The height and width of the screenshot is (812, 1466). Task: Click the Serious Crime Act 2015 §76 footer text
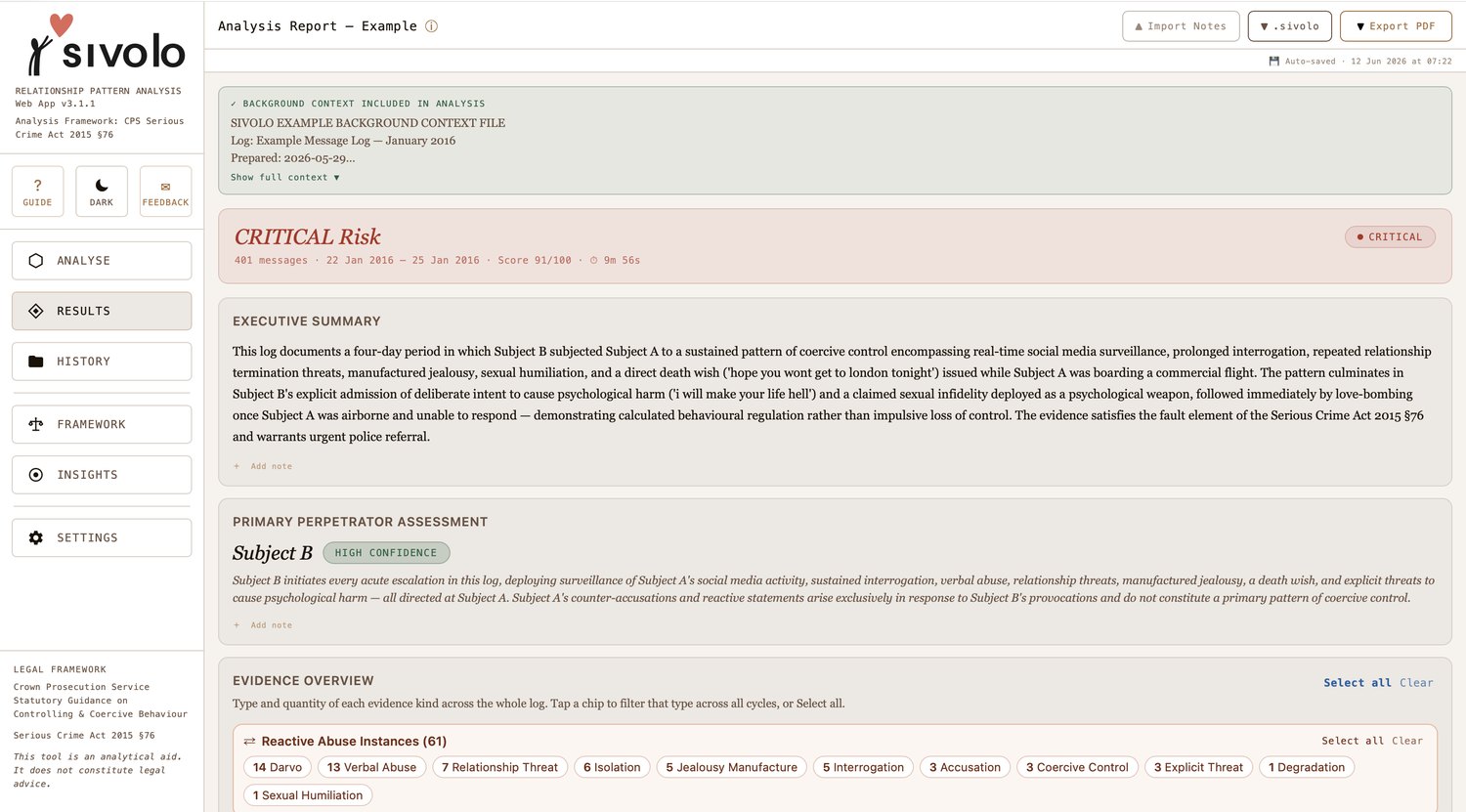[84, 736]
